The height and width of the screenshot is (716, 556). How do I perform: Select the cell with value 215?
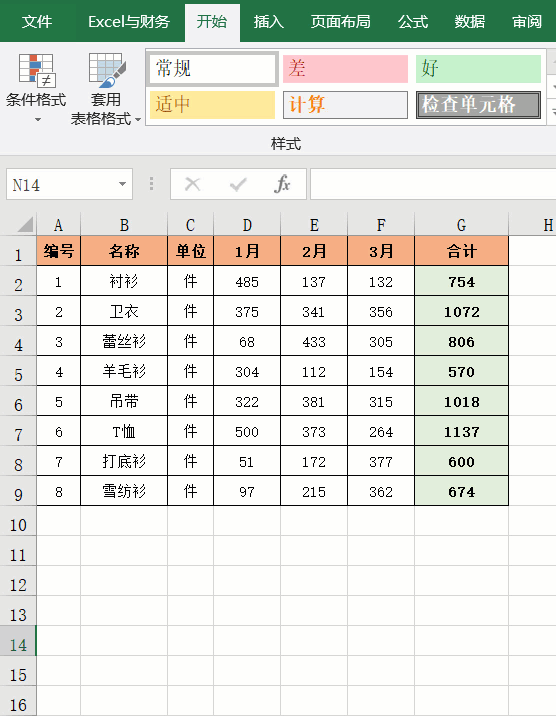[314, 491]
